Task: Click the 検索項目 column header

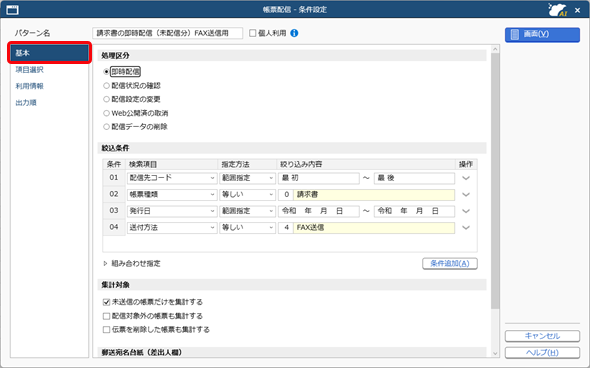Action: coord(172,164)
